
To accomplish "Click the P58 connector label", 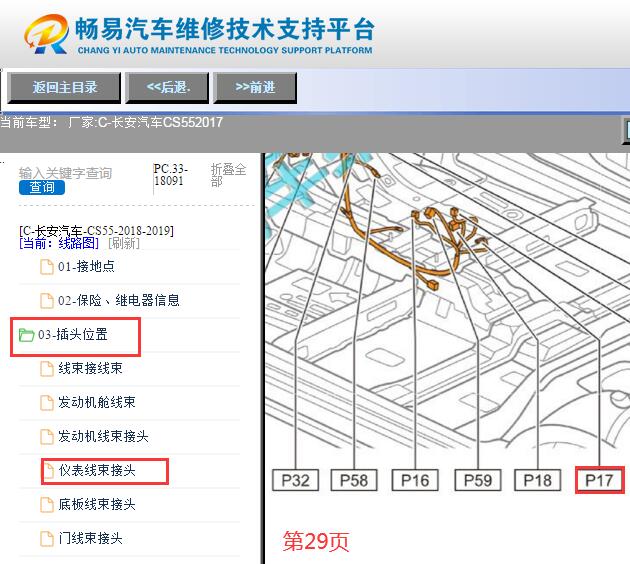I will coord(354,480).
